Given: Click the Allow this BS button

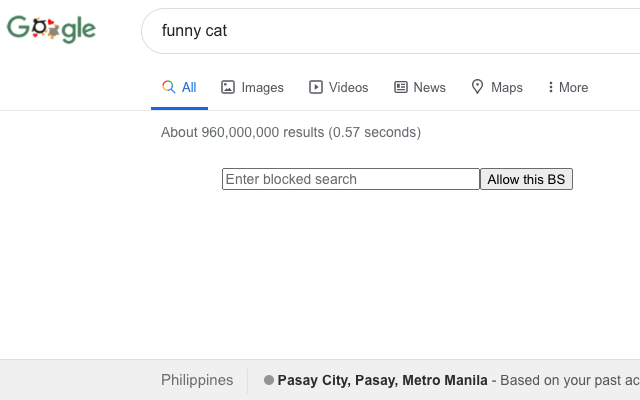Looking at the screenshot, I should click(x=527, y=179).
